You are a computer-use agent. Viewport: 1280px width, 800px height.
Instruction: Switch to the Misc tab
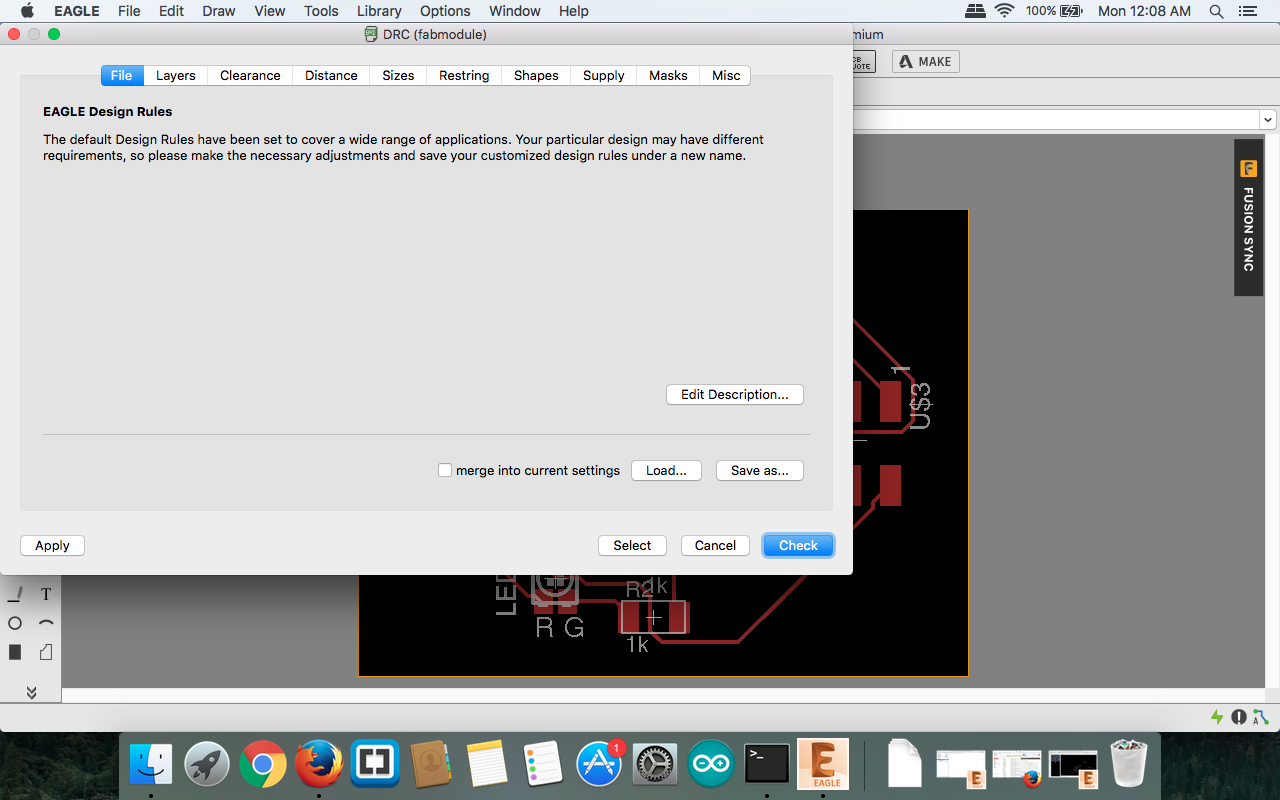(726, 75)
